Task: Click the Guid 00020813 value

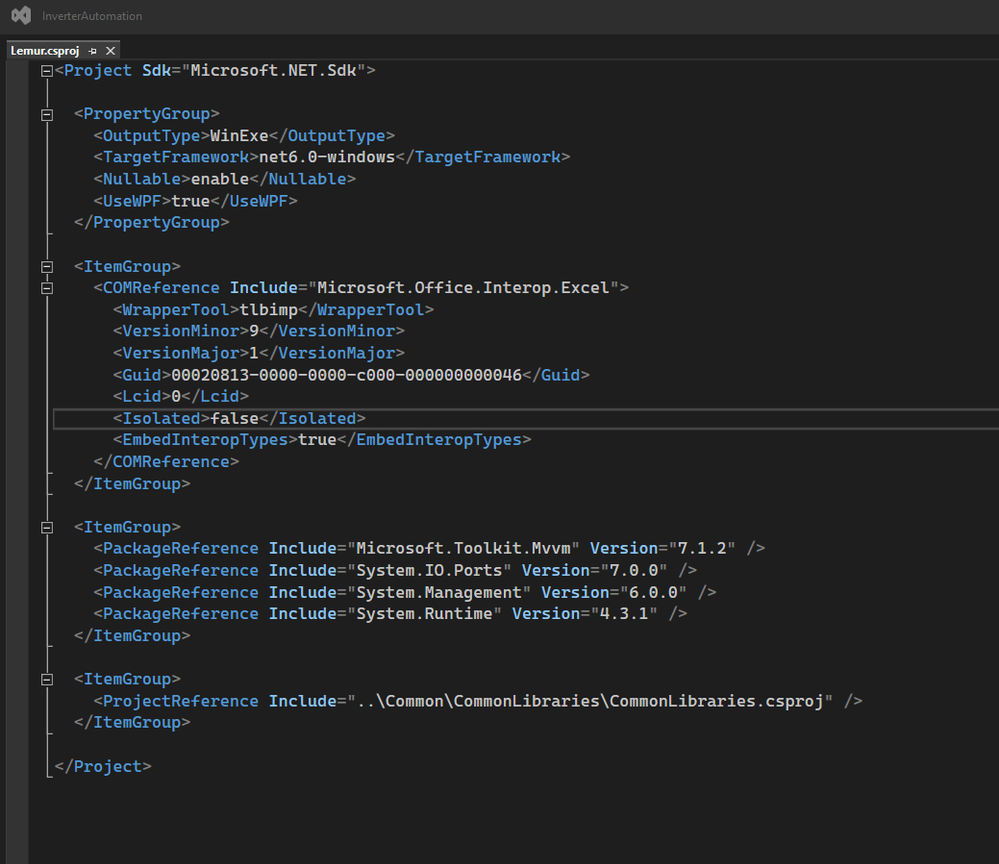Action: point(347,375)
